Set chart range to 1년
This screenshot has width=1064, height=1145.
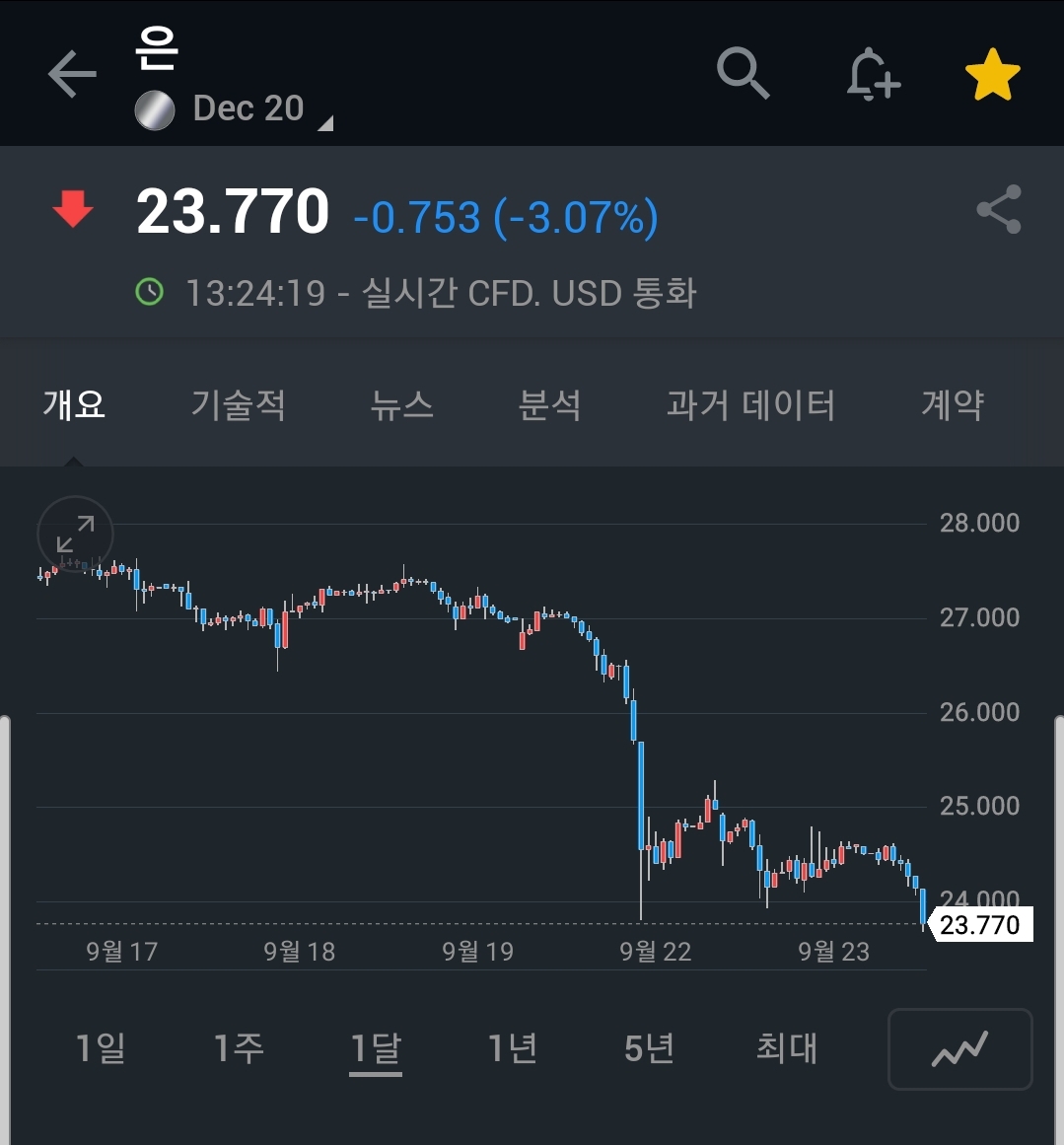(513, 1048)
